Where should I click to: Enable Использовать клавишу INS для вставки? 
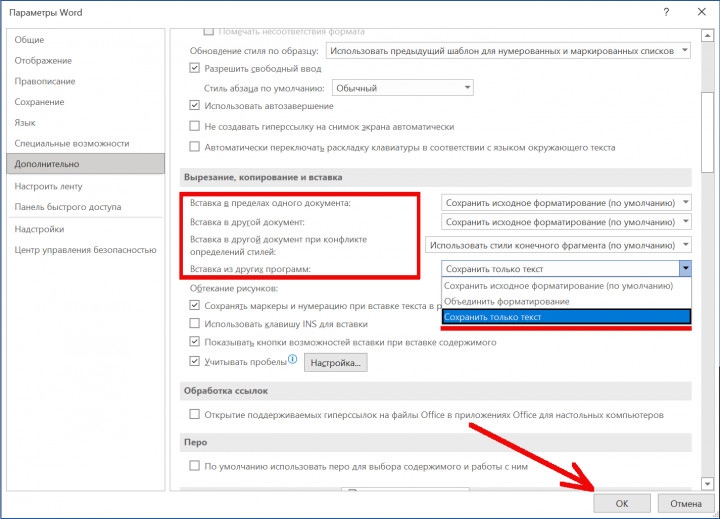pyautogui.click(x=195, y=324)
